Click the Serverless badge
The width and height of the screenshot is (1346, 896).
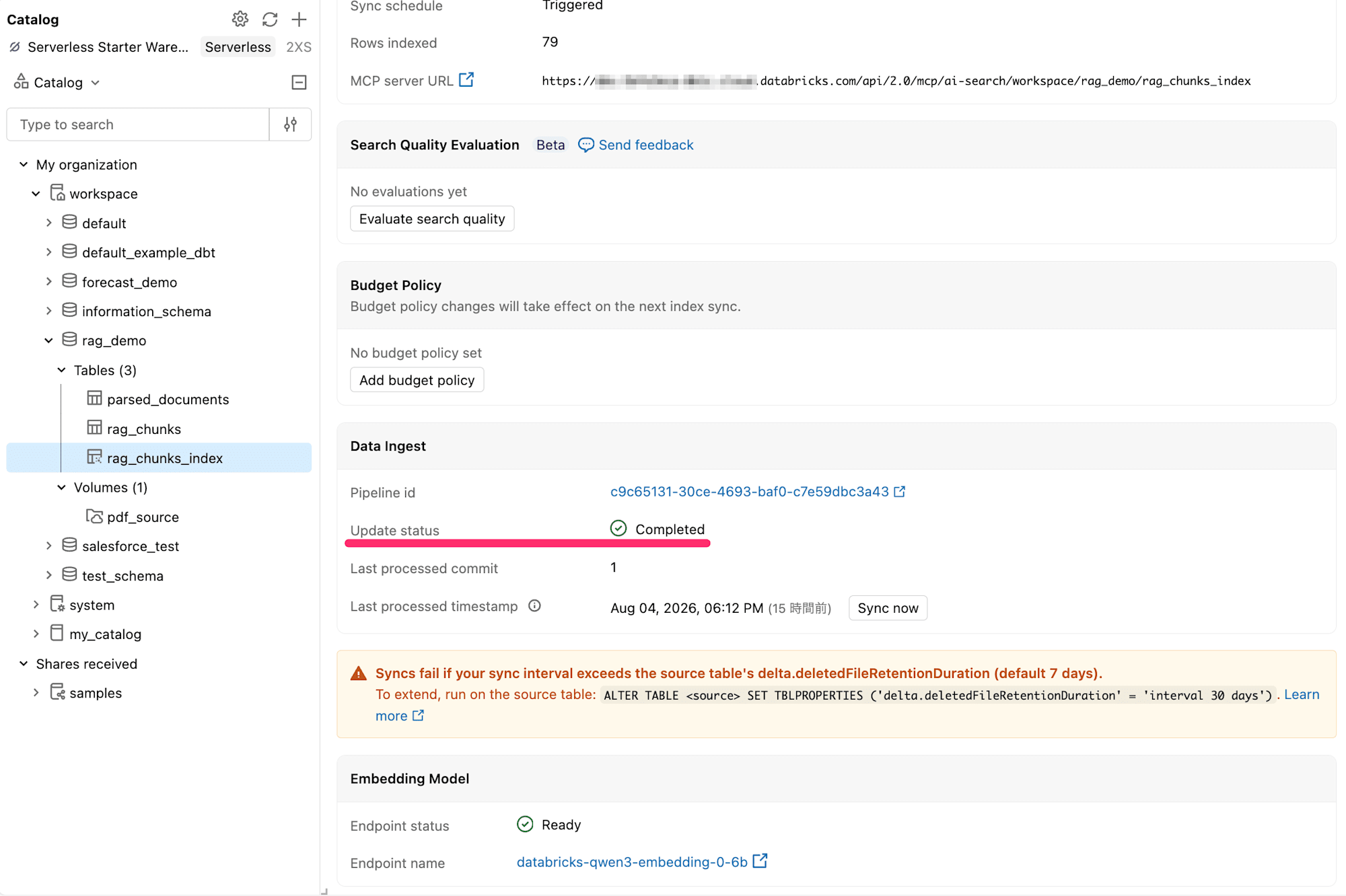pyautogui.click(x=238, y=47)
